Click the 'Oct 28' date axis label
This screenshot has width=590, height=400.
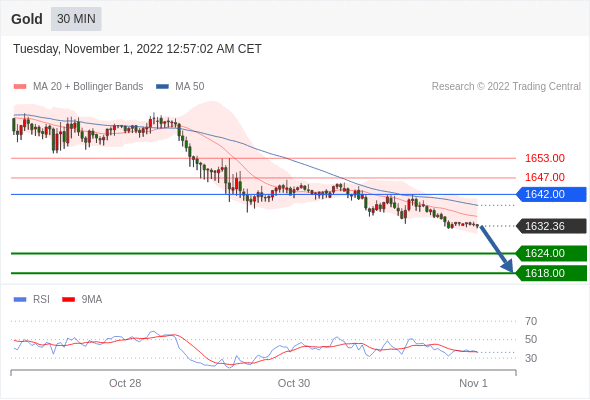tap(125, 383)
